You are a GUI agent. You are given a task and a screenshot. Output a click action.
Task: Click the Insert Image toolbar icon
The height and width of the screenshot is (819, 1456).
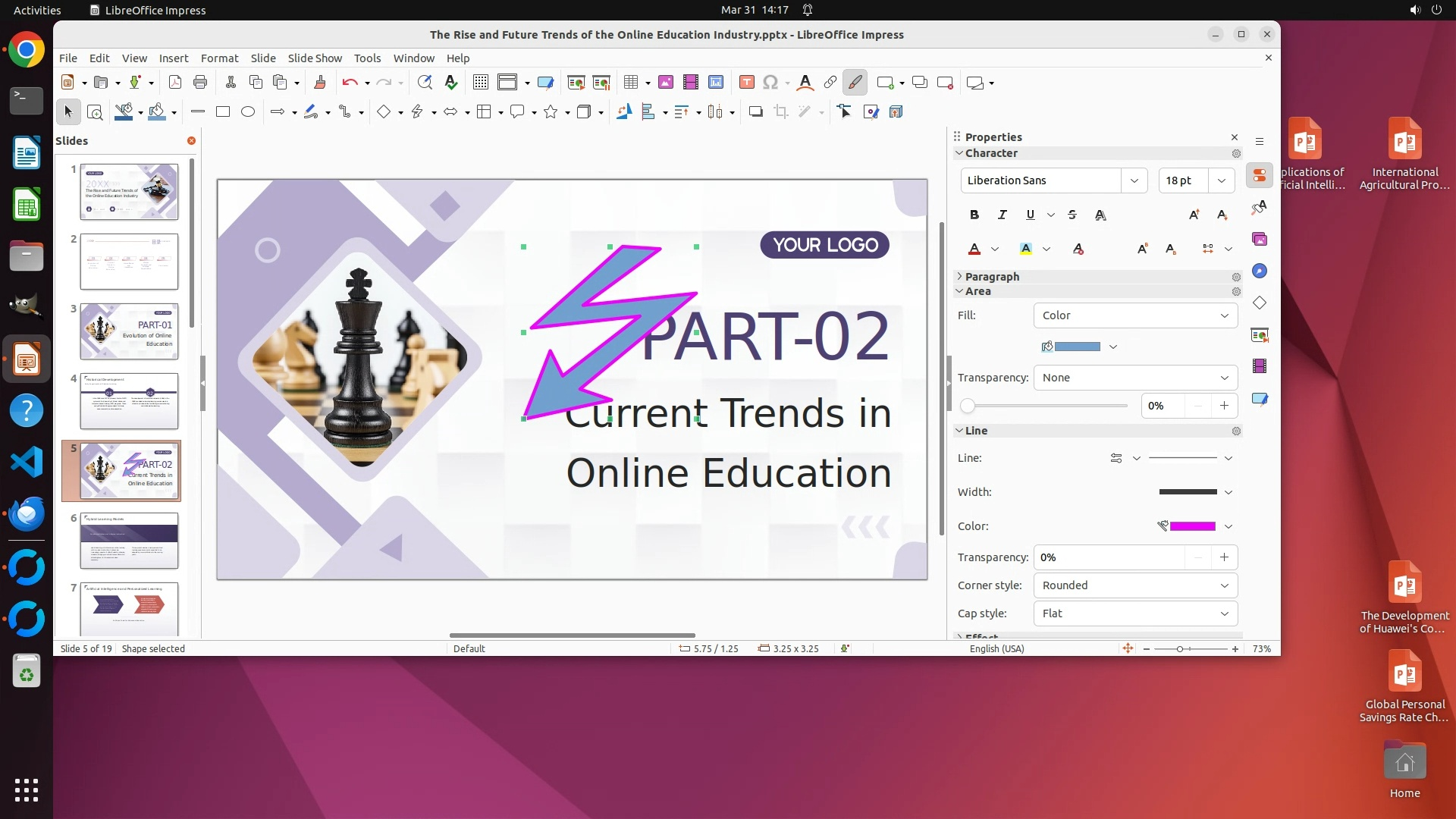pyautogui.click(x=665, y=83)
